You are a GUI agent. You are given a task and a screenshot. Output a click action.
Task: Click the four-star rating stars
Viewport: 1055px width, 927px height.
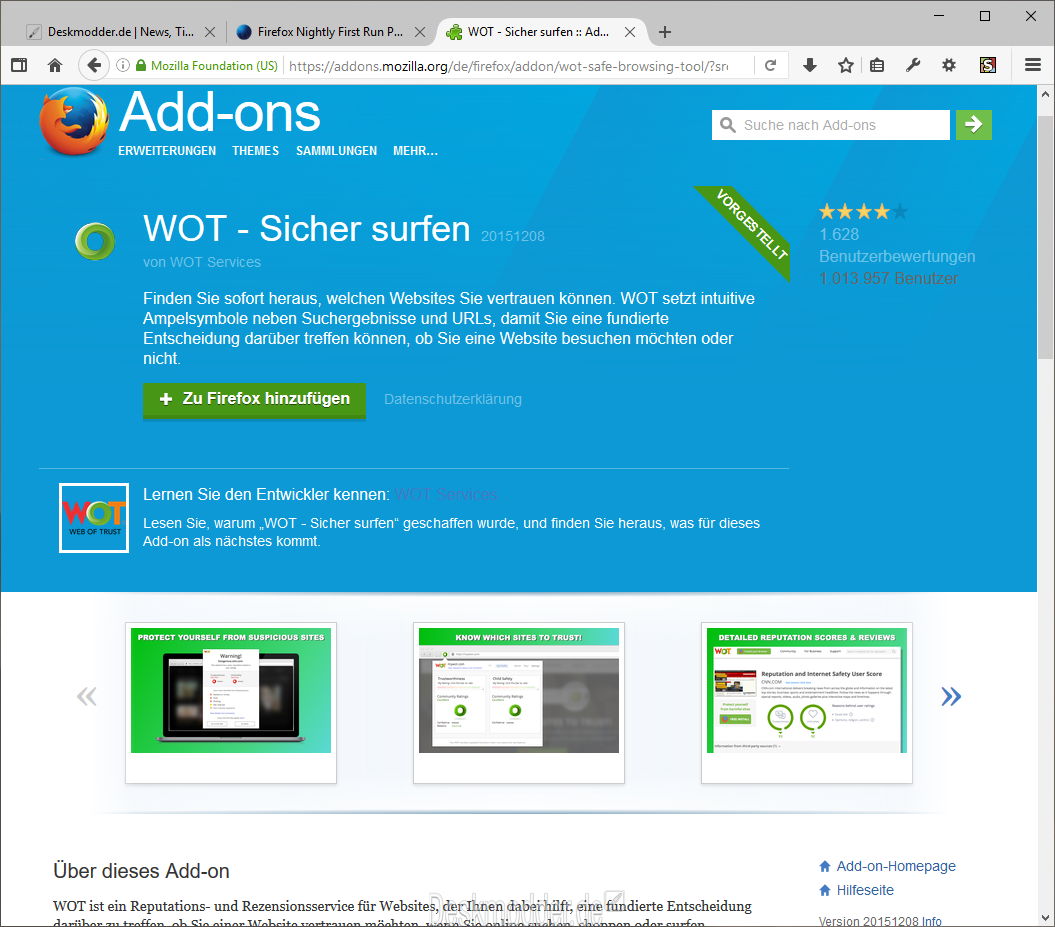[x=863, y=212]
